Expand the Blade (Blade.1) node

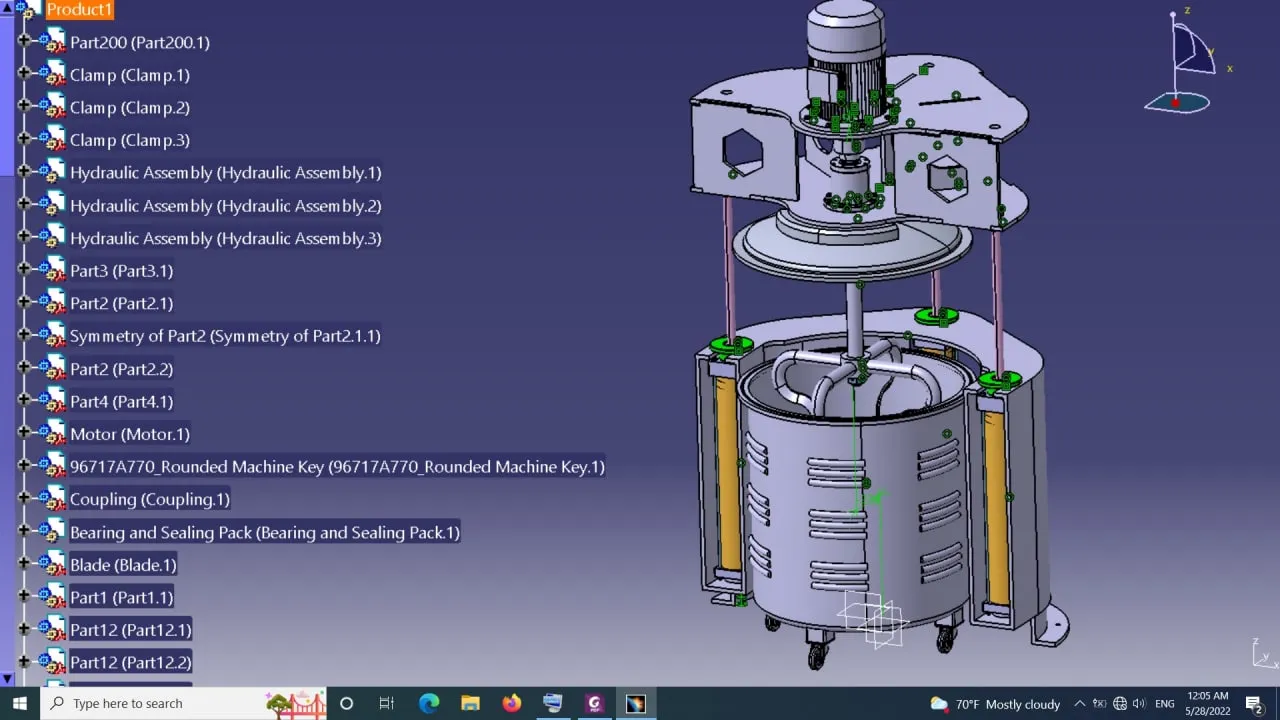pyautogui.click(x=24, y=565)
